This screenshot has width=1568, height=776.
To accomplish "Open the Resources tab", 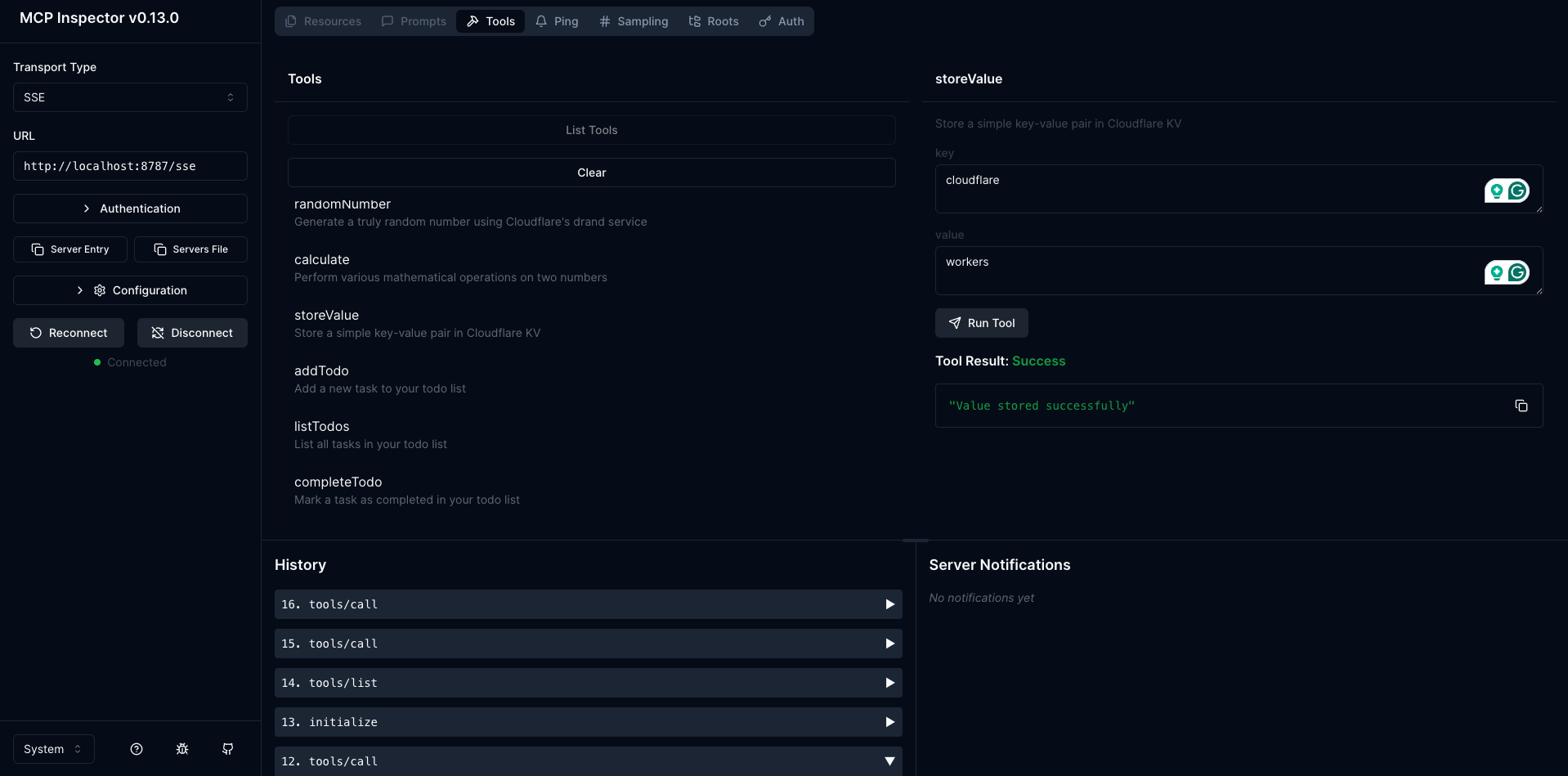I will (x=323, y=21).
